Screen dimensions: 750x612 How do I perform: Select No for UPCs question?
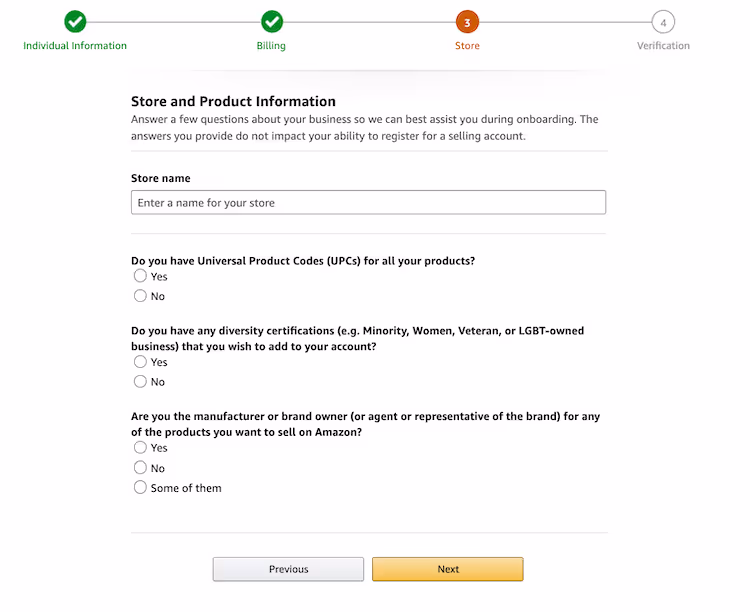[140, 296]
